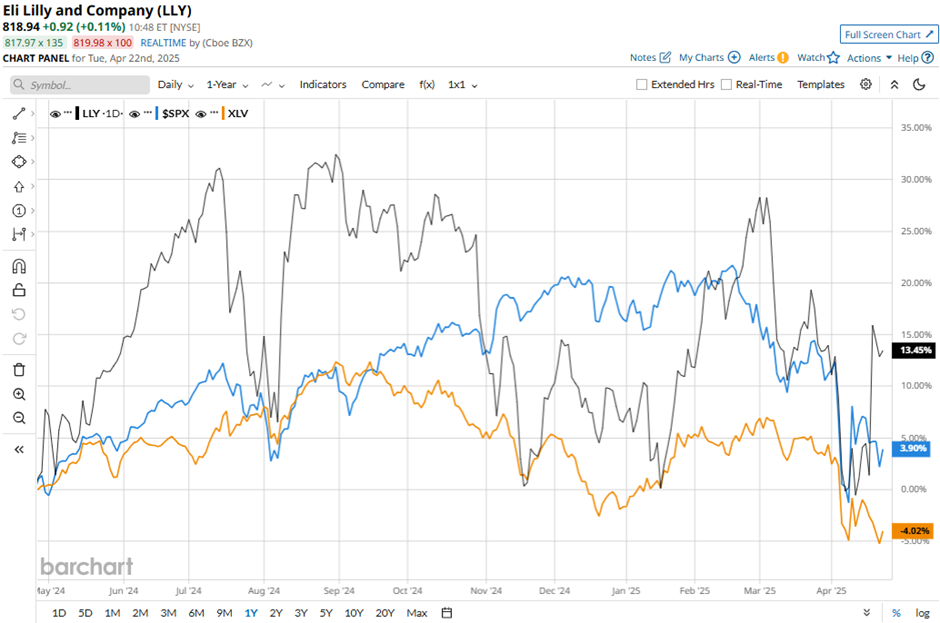Enable the Extended Hrs checkbox
Screen dimensions: 940x623
641,85
